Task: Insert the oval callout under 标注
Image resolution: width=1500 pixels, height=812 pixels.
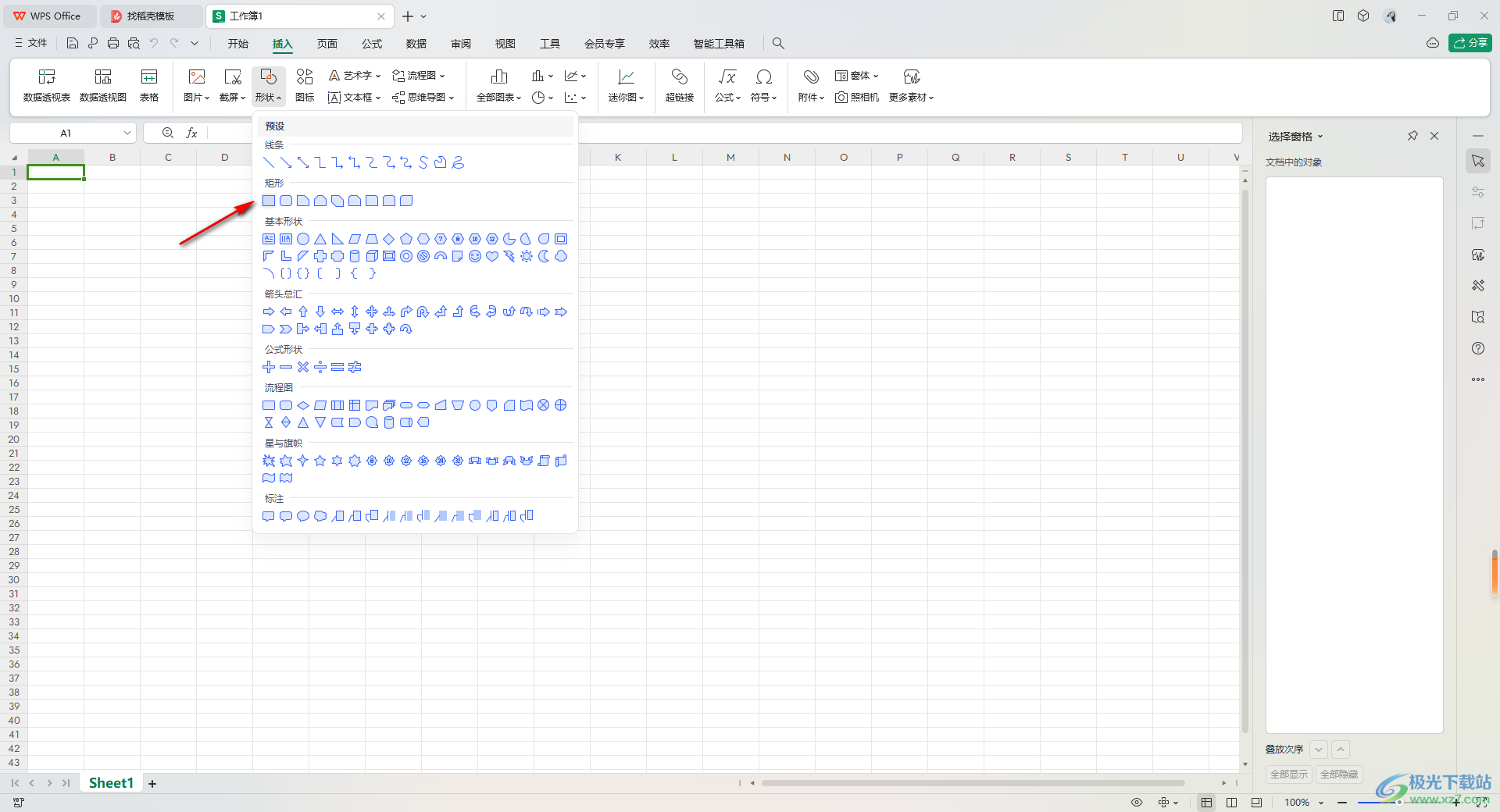Action: pos(303,516)
